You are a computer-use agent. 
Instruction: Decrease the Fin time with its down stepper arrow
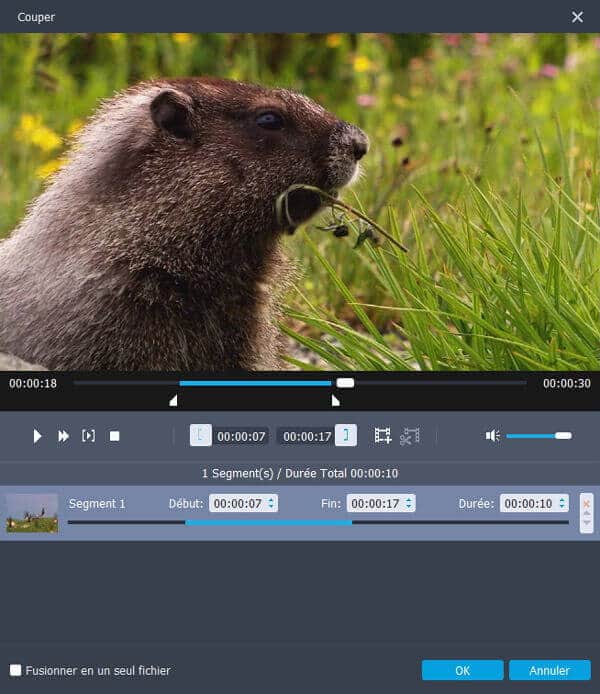pos(408,507)
